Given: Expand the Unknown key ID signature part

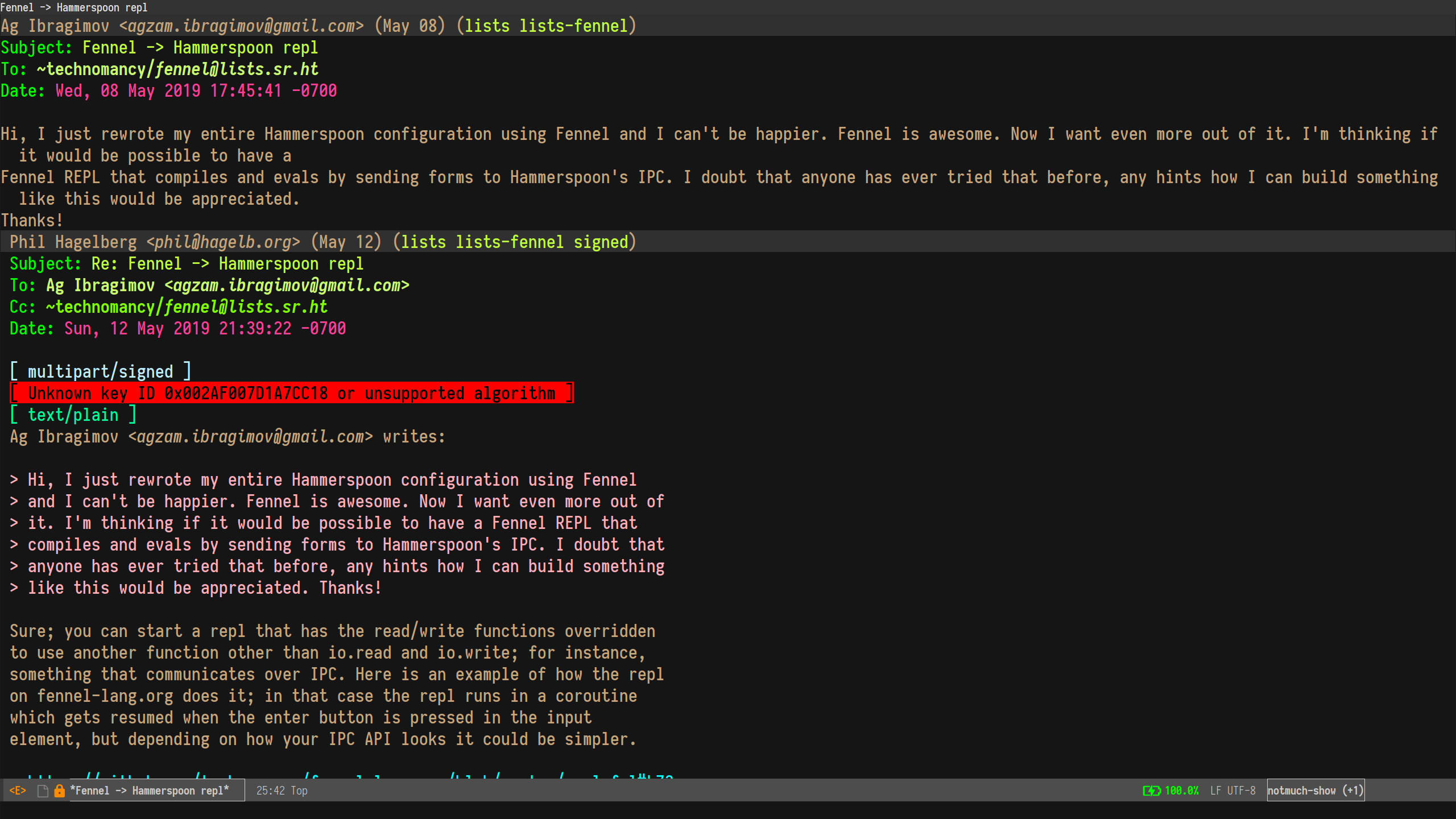Looking at the screenshot, I should click(291, 392).
